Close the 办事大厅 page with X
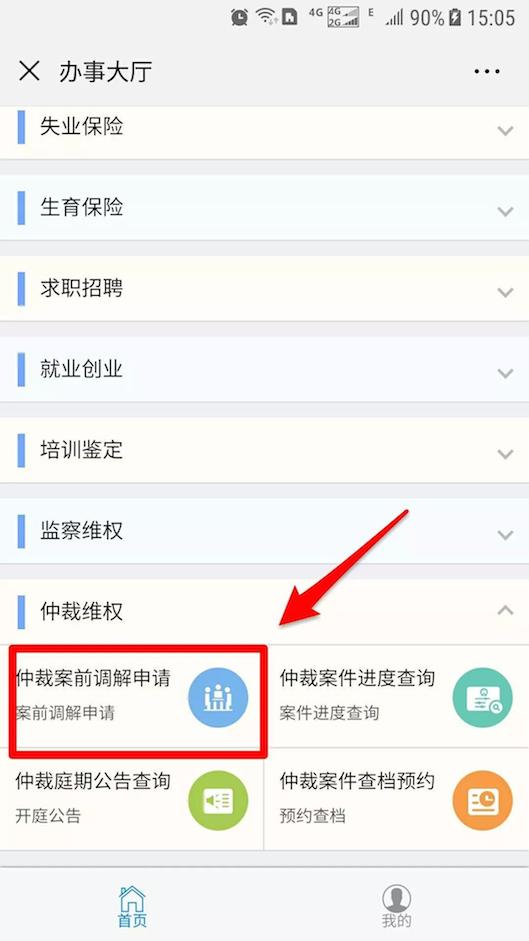 pos(29,71)
